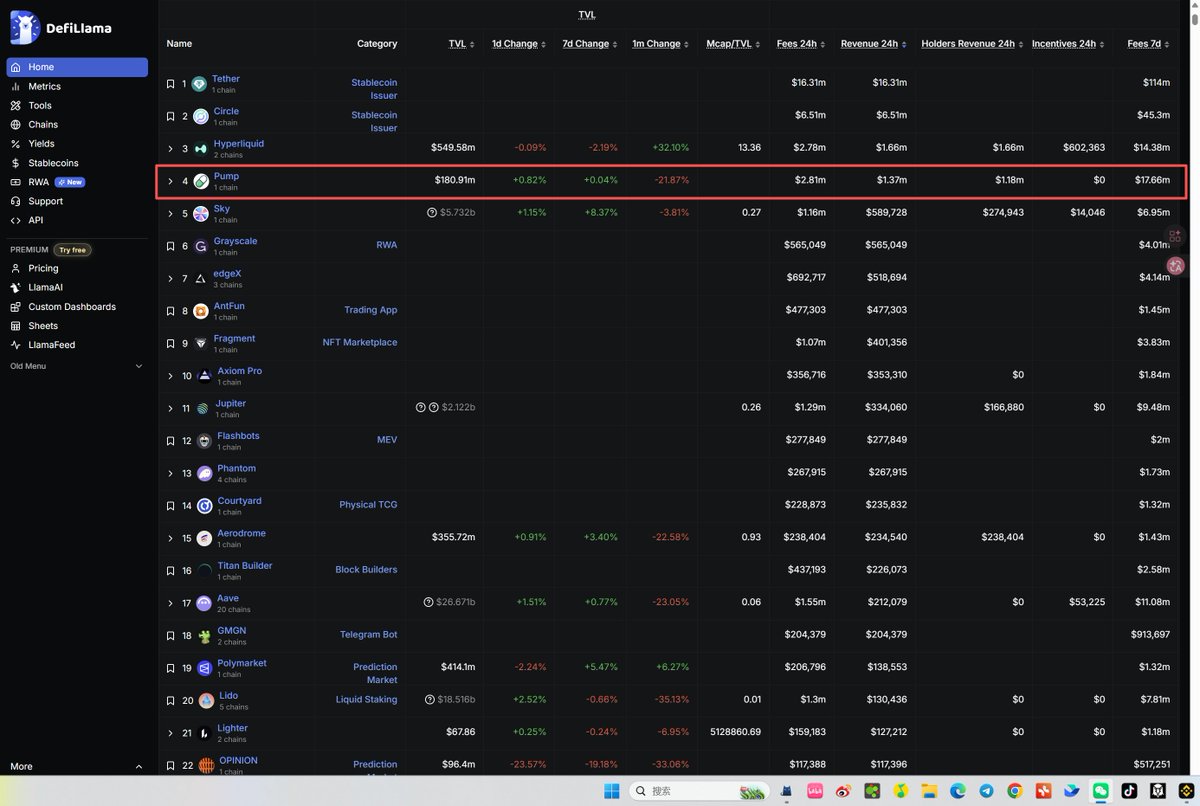Click the Tether protocol logo icon
The height and width of the screenshot is (806, 1200).
click(x=200, y=84)
